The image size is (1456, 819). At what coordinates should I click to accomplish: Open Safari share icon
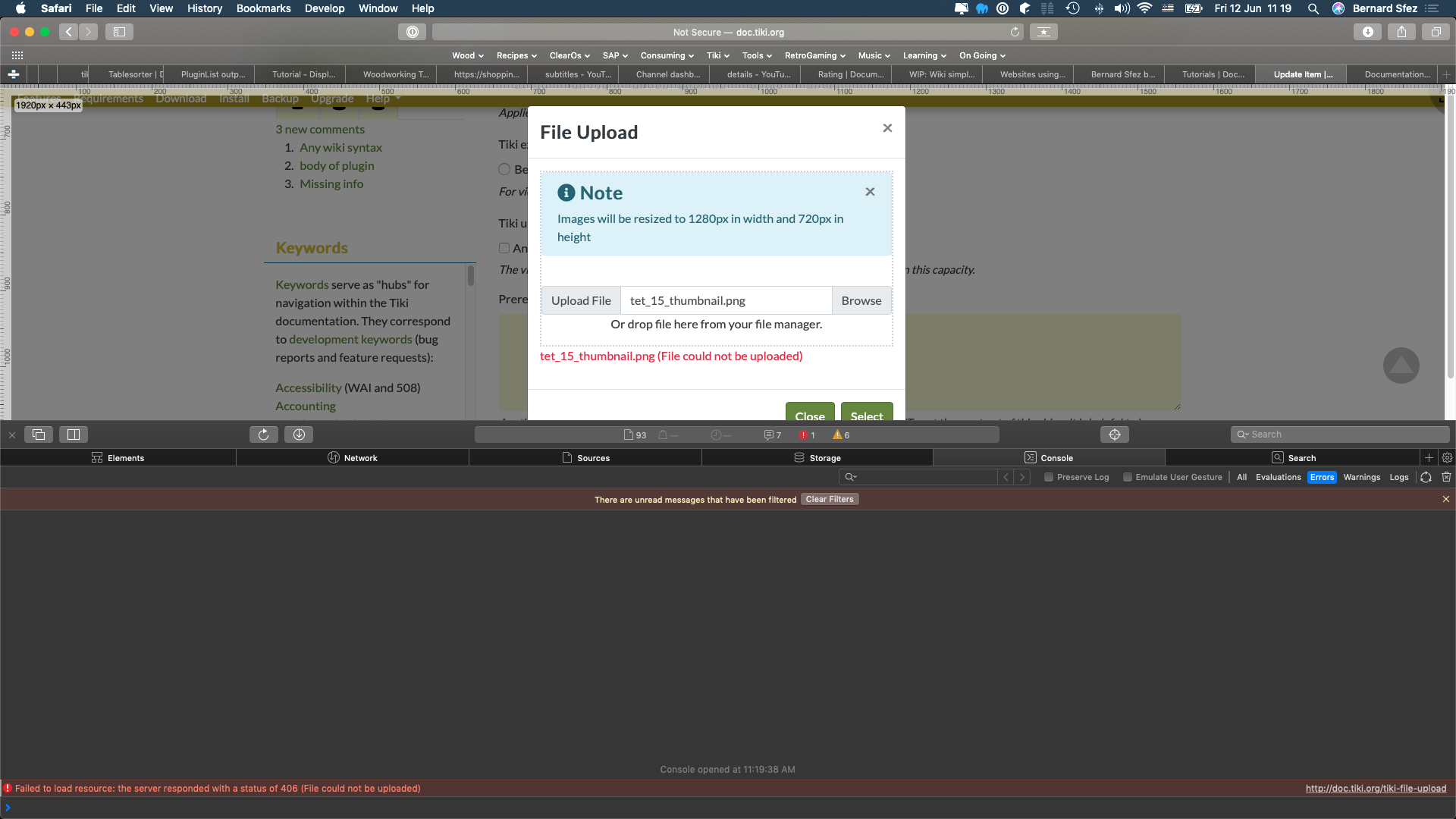coord(1401,32)
